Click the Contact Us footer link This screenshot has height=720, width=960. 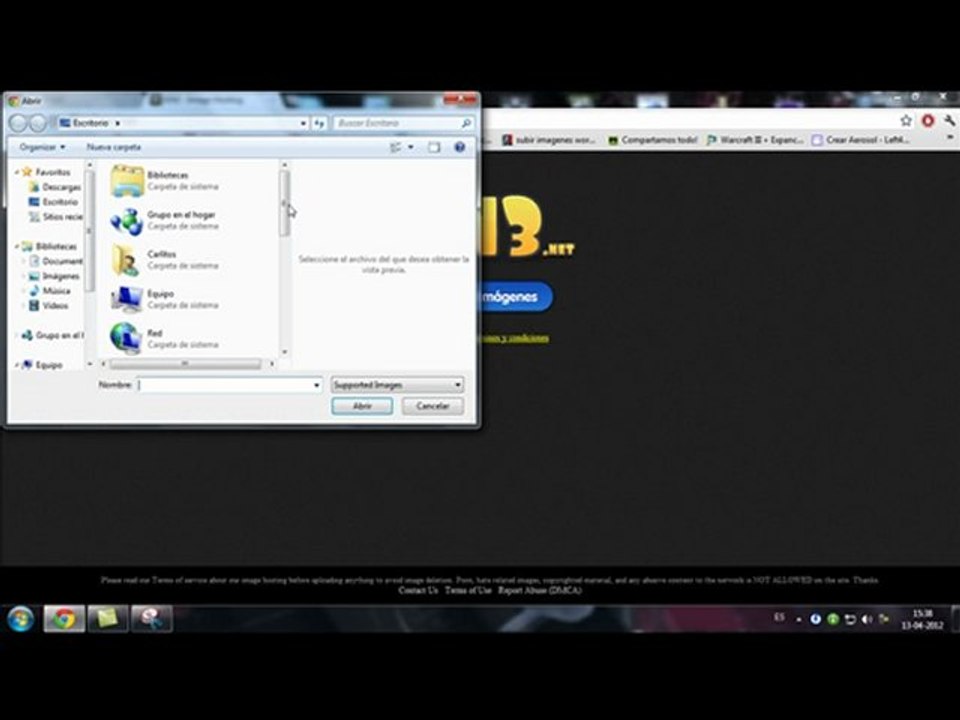(418, 590)
